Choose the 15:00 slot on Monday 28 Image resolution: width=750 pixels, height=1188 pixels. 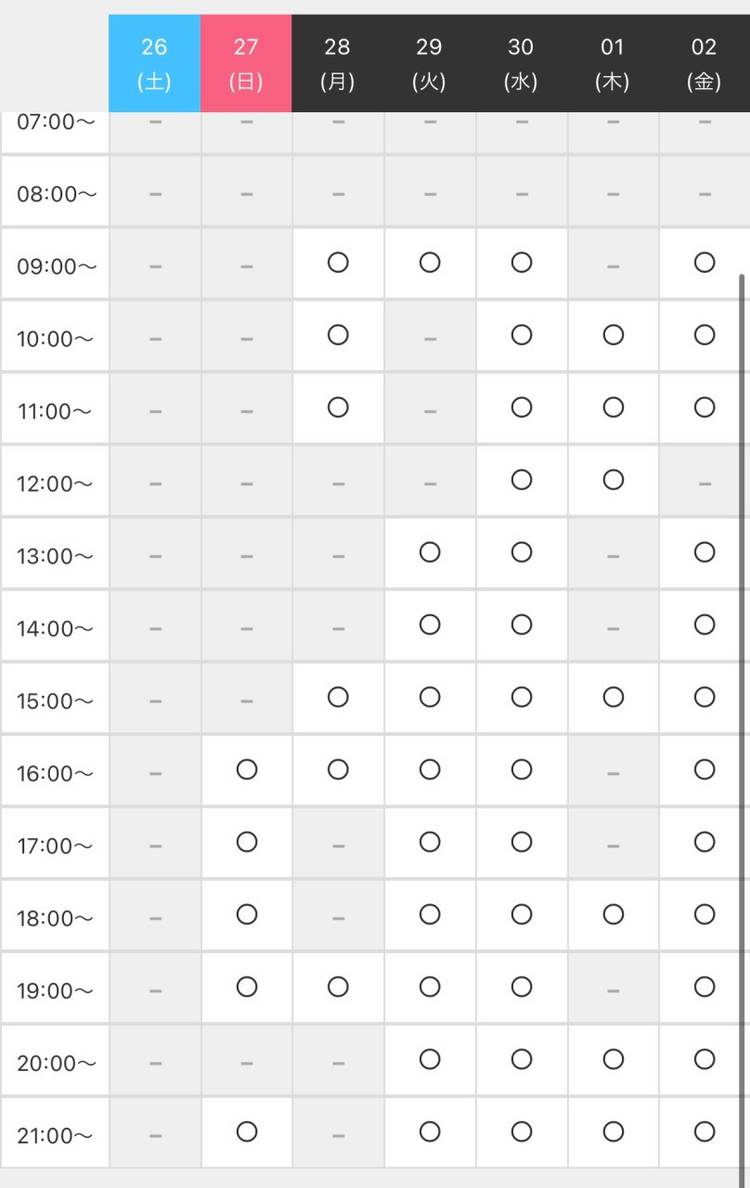(338, 697)
